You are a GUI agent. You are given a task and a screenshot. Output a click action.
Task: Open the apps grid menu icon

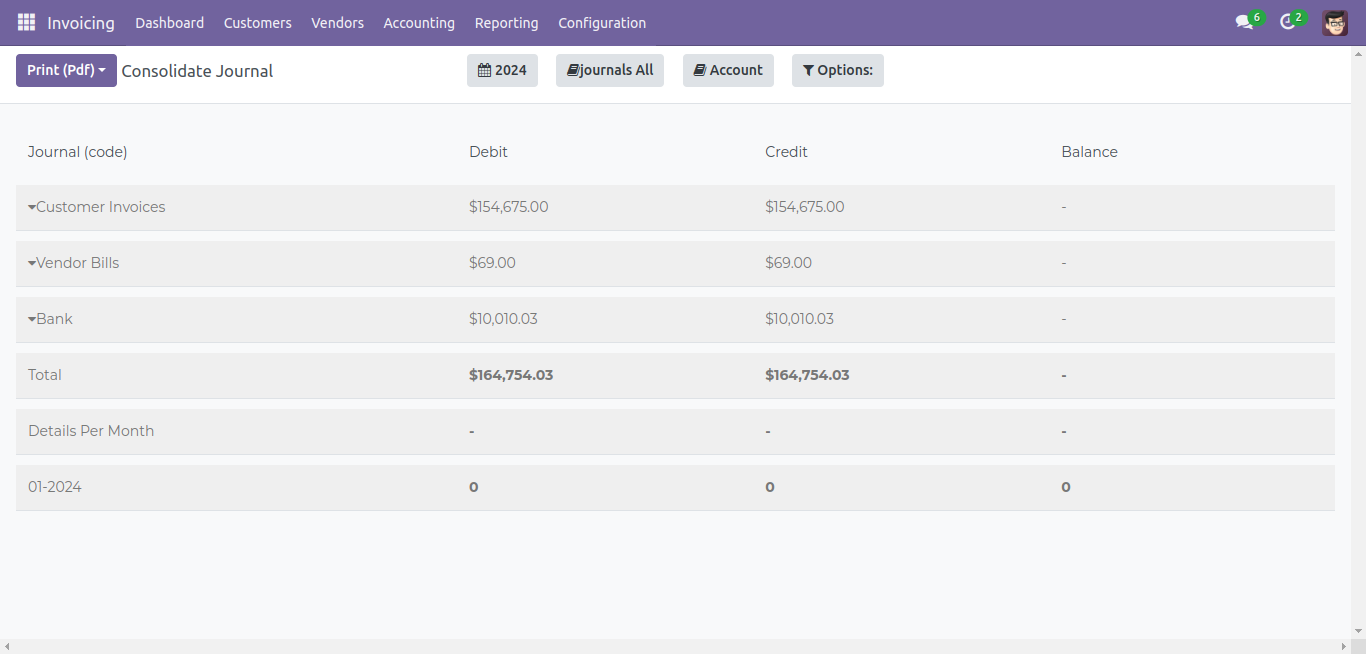pos(26,22)
